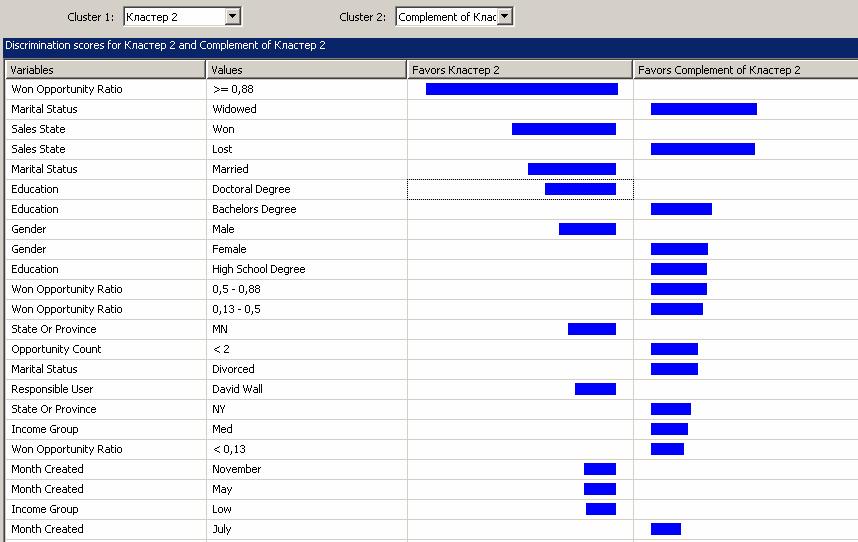Sort by the Variables column header
Screen dimensions: 858x542
pos(106,70)
